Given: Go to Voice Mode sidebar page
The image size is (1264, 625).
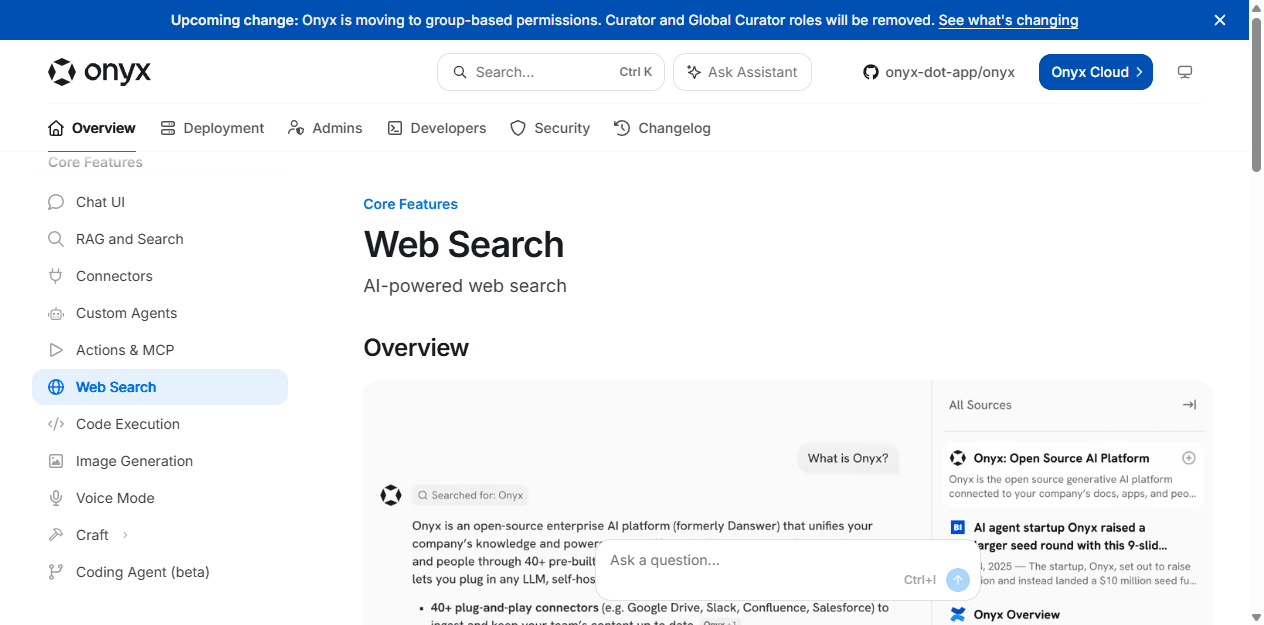Looking at the screenshot, I should (x=160, y=498).
